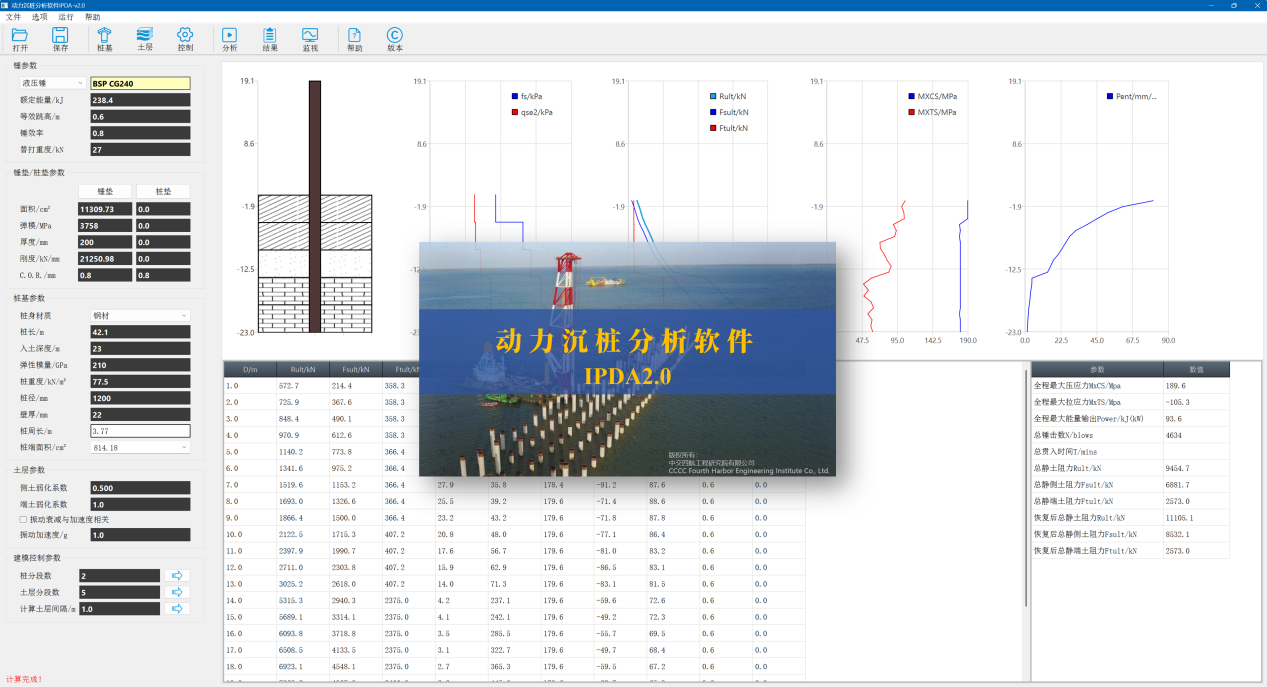Click the 桩垫 button
Screen dimensions: 1267x687
click(x=163, y=191)
